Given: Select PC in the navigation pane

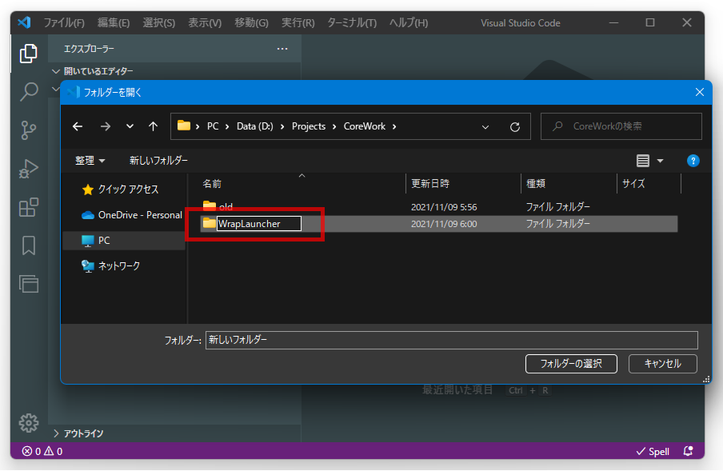Looking at the screenshot, I should click(x=124, y=240).
